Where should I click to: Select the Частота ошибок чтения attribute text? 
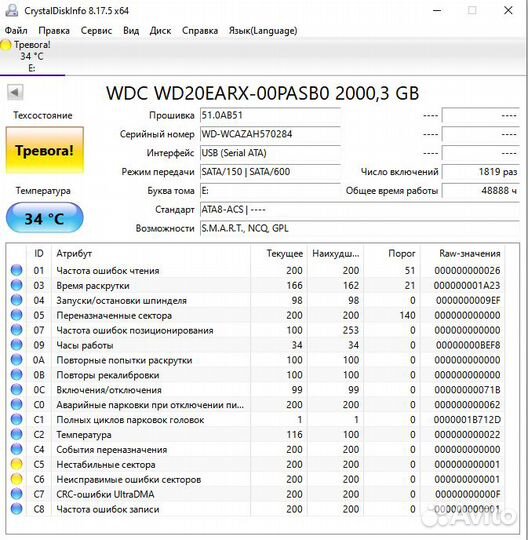pyautogui.click(x=108, y=271)
